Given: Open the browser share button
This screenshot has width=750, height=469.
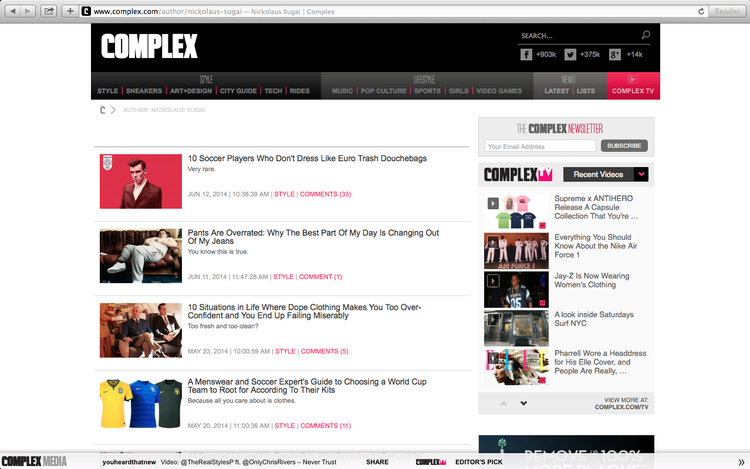Looking at the screenshot, I should pos(48,11).
